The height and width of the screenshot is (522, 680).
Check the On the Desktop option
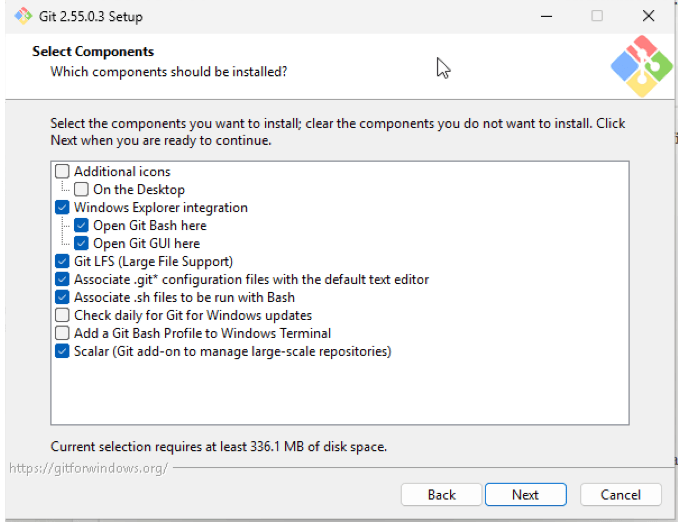click(81, 189)
